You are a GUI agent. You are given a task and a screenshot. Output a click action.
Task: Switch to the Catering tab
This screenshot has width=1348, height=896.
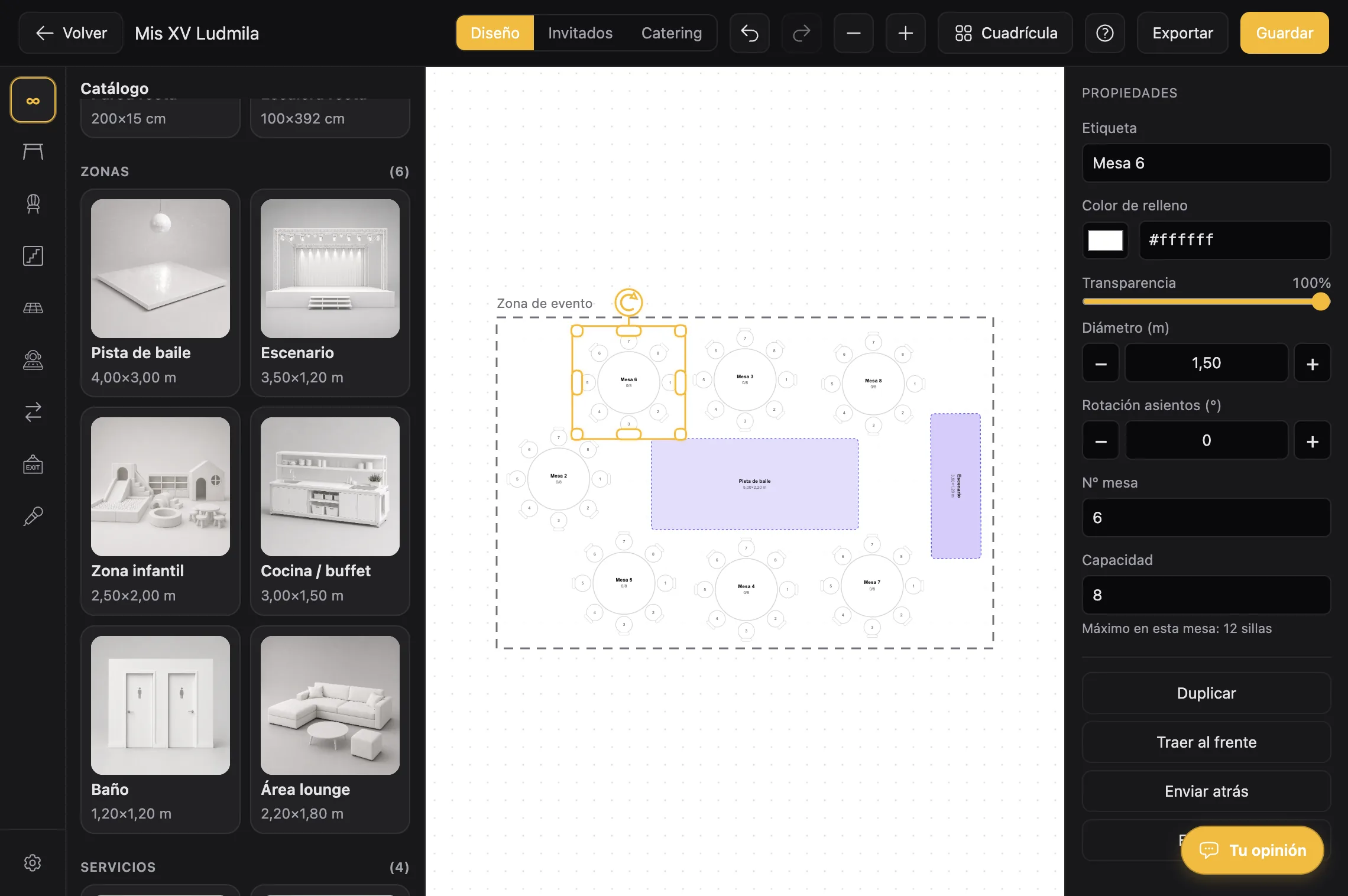pos(672,33)
